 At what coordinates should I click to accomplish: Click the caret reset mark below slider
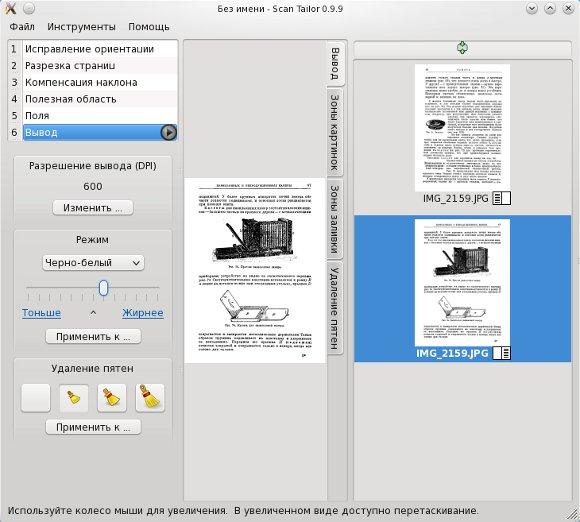(93, 313)
